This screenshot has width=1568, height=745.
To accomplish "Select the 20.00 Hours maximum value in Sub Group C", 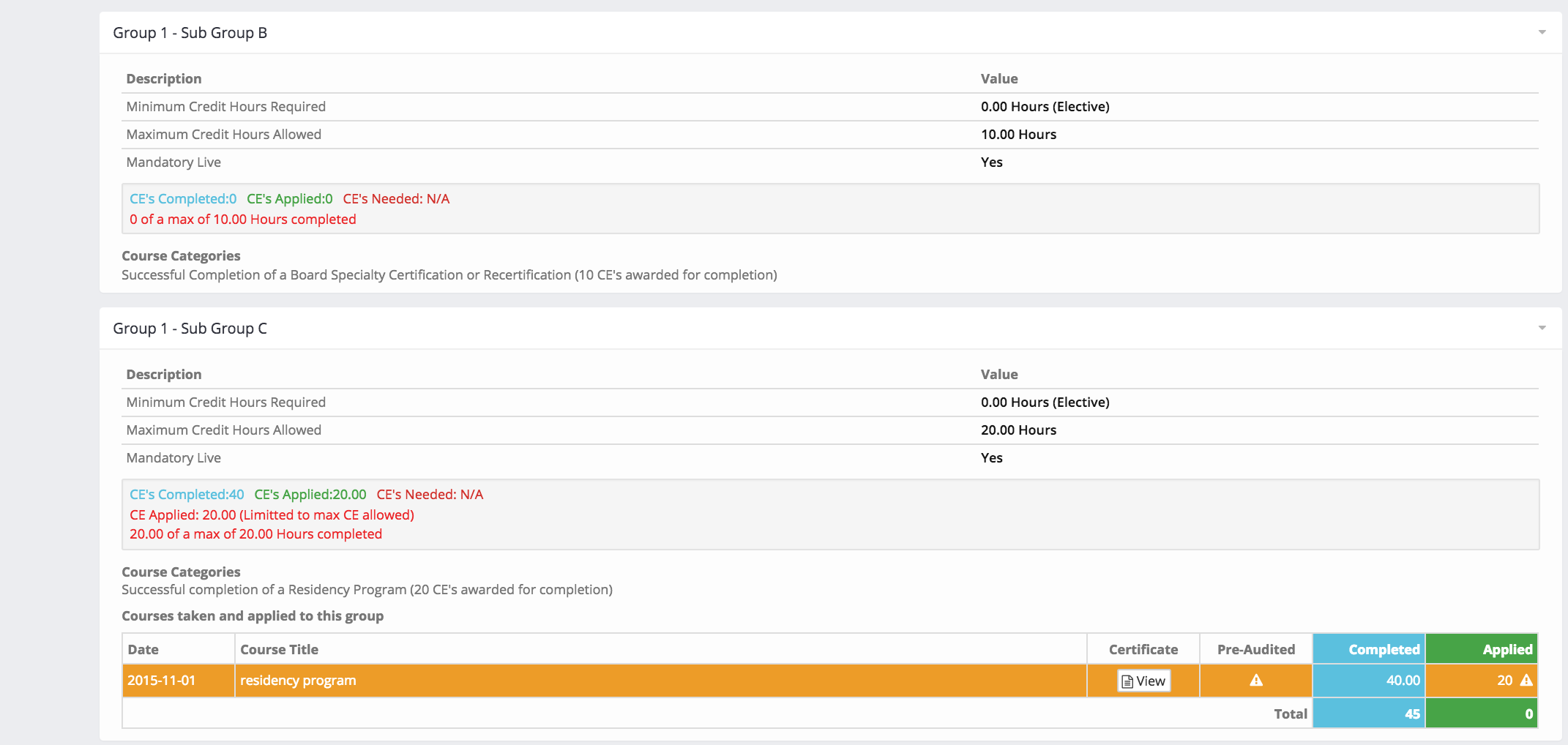I will 1018,430.
